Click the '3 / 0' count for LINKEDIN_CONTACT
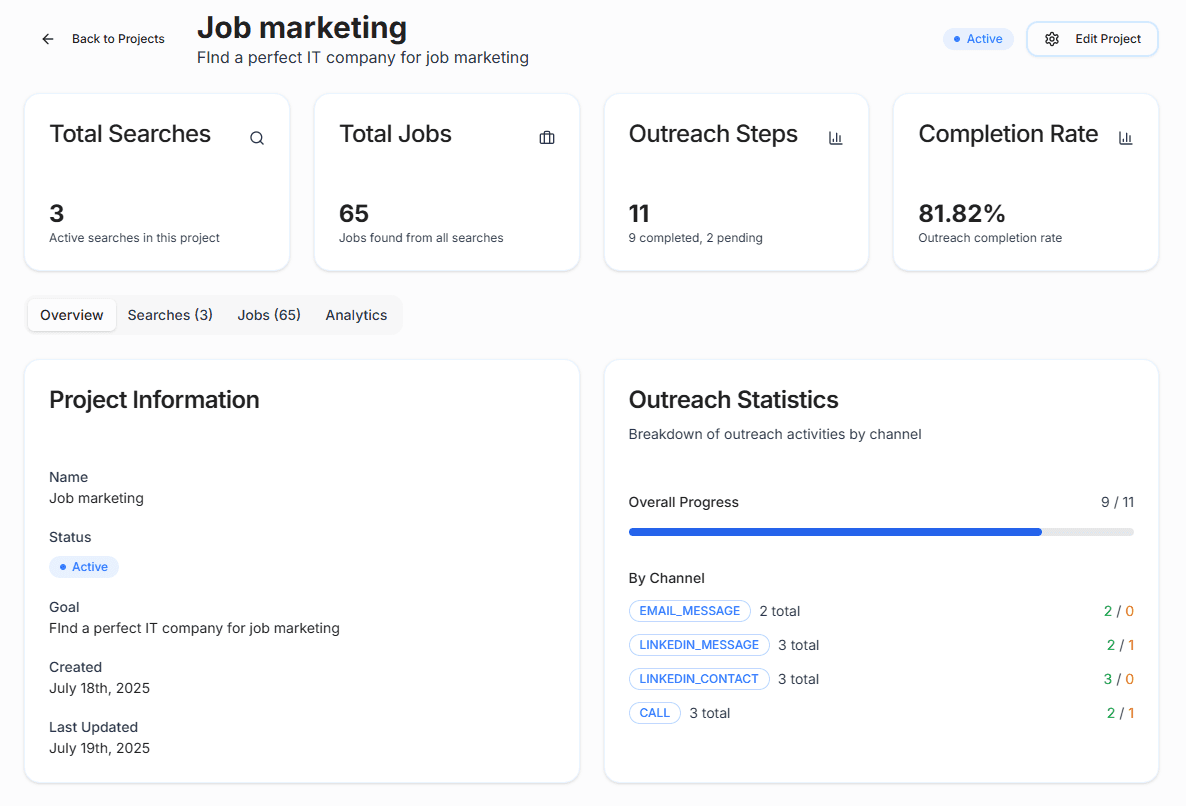This screenshot has width=1186, height=806. 1119,679
